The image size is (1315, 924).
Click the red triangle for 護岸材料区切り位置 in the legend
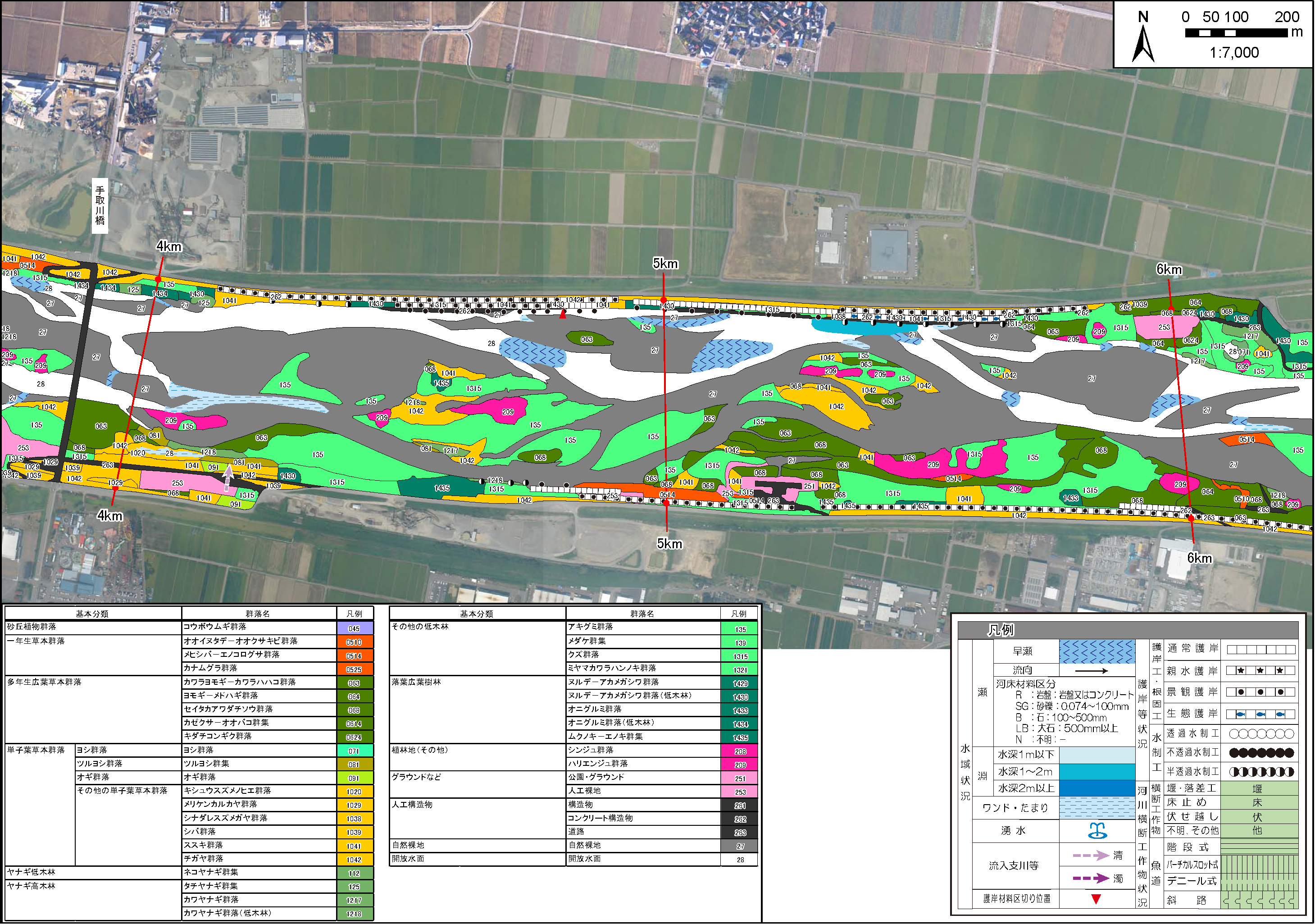click(x=1096, y=899)
